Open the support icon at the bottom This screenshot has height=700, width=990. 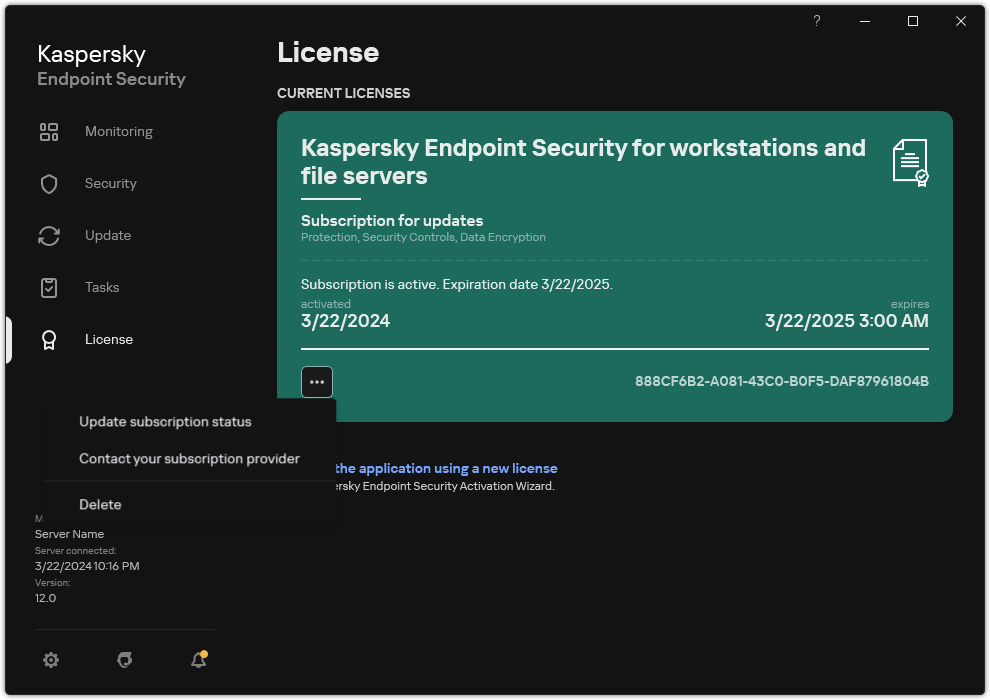[124, 660]
